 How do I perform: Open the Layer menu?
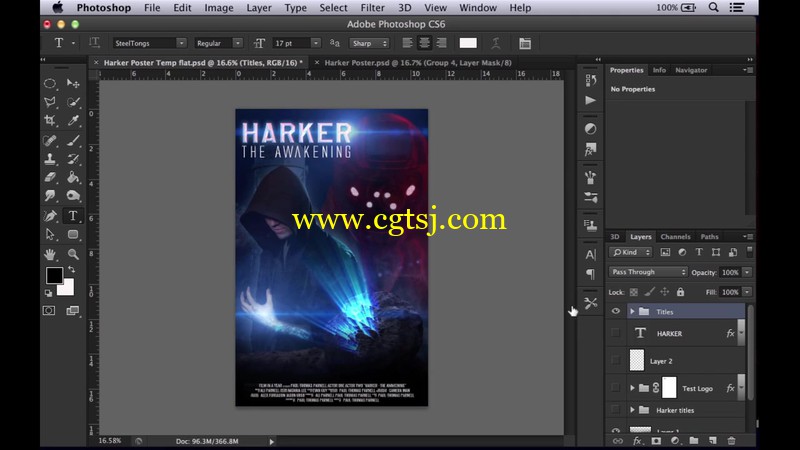pyautogui.click(x=259, y=8)
